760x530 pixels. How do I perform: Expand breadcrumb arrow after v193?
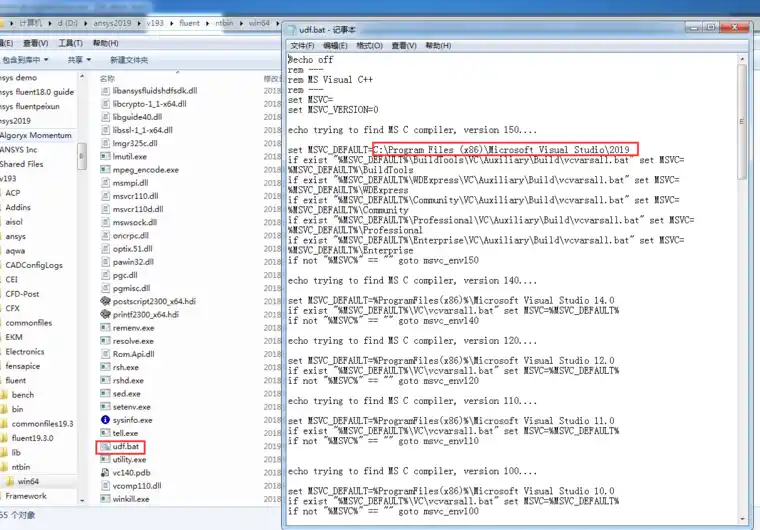pos(172,23)
